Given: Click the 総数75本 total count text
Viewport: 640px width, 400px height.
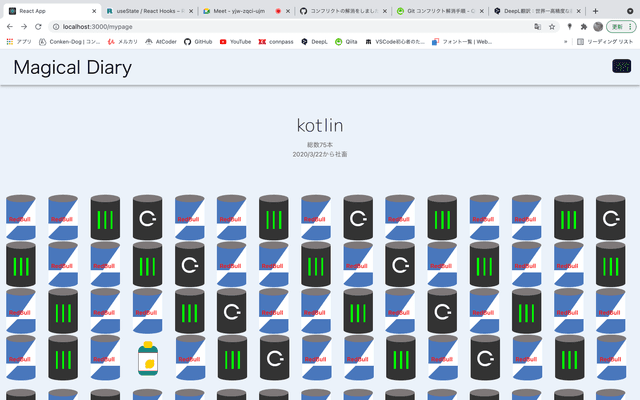Looking at the screenshot, I should pyautogui.click(x=320, y=145).
